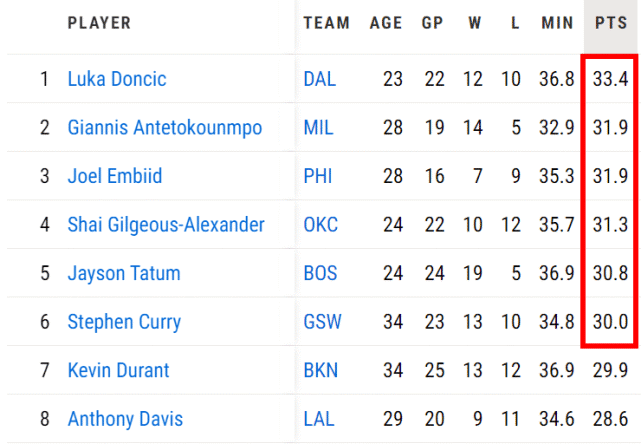Select Shai Gilgeous-Alexander player link
The image size is (641, 444).
[166, 224]
